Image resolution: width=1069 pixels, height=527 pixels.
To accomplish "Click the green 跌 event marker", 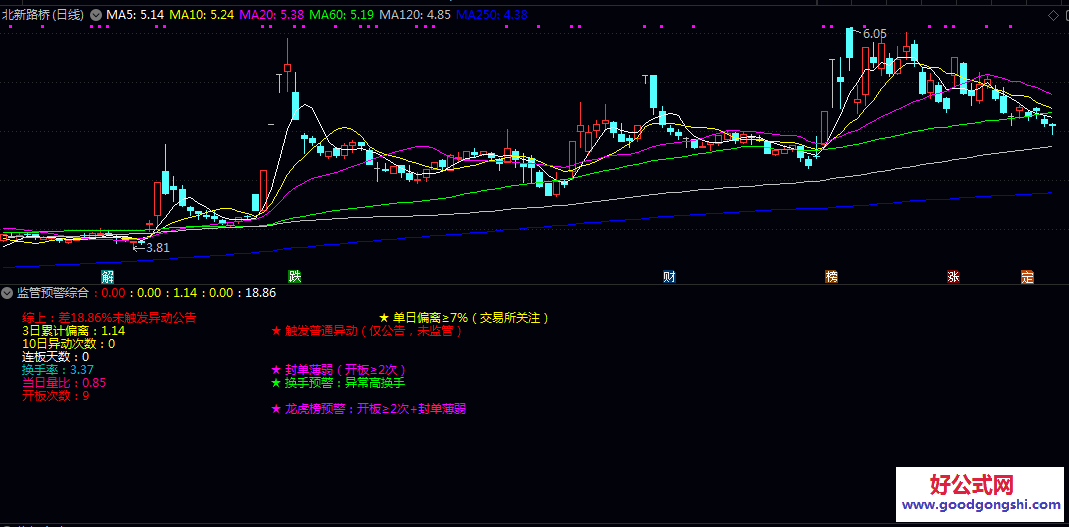I will (x=294, y=276).
